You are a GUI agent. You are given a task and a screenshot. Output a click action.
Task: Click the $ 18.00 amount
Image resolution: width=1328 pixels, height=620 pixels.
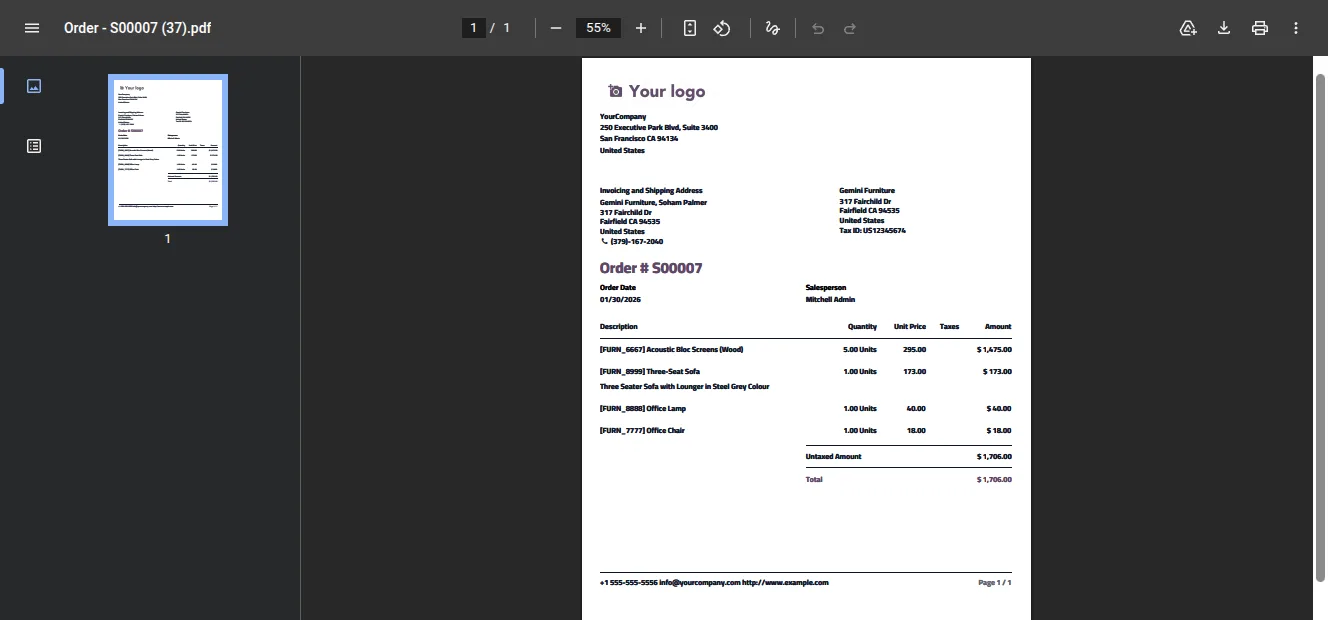pyautogui.click(x=999, y=431)
